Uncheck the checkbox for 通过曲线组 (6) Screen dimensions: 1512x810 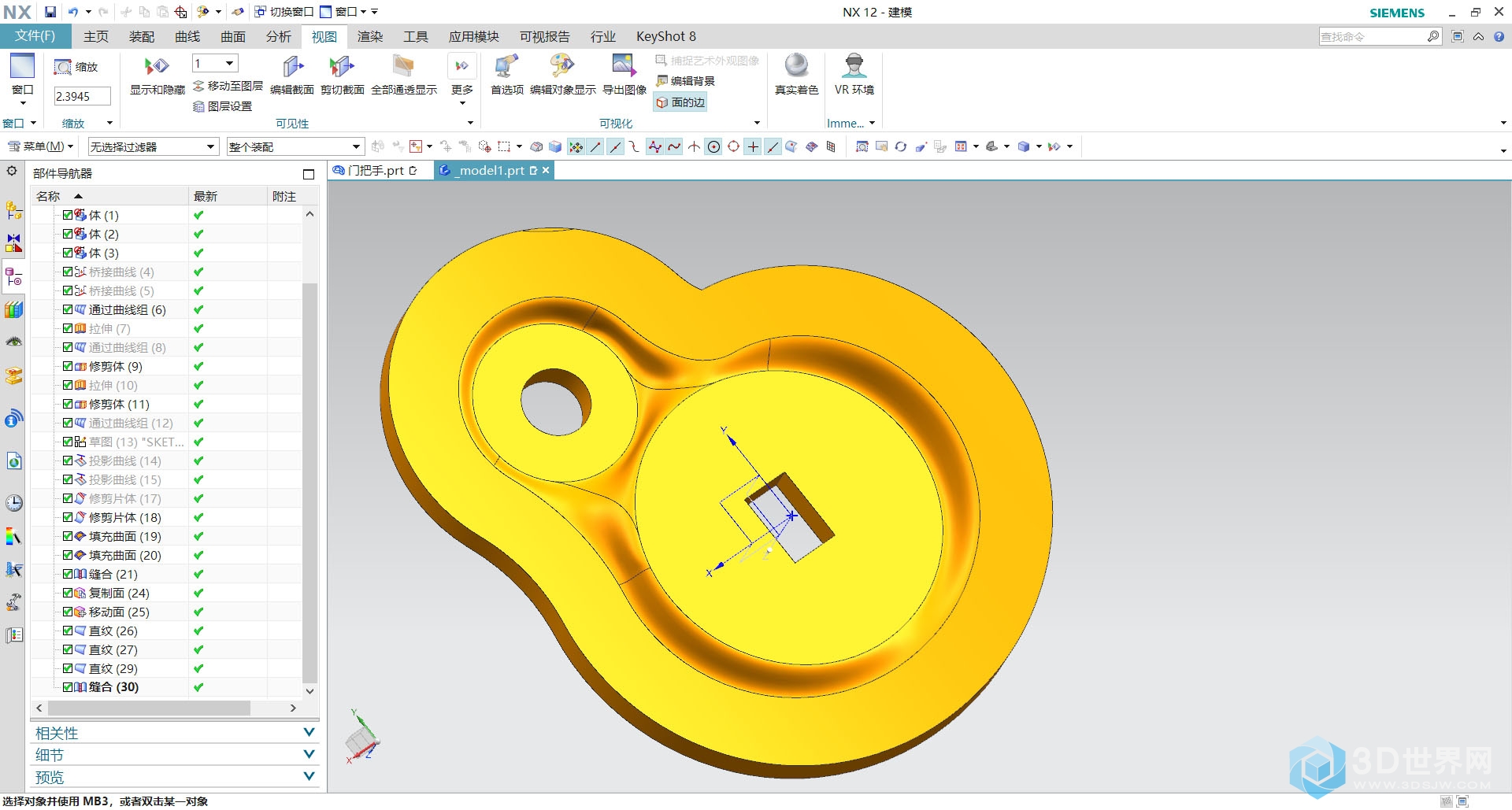(x=68, y=309)
